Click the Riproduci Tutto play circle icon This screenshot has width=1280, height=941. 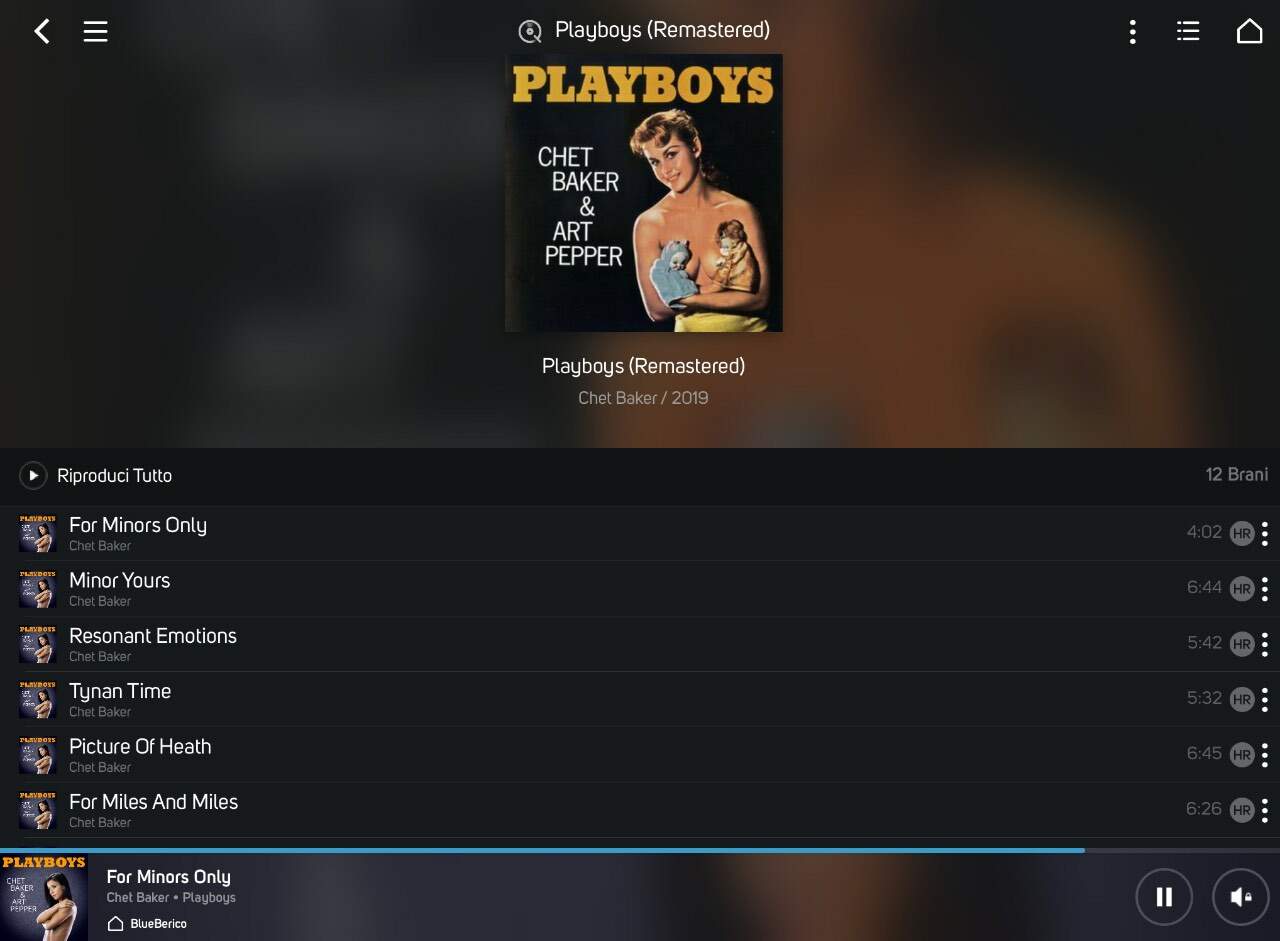(33, 475)
